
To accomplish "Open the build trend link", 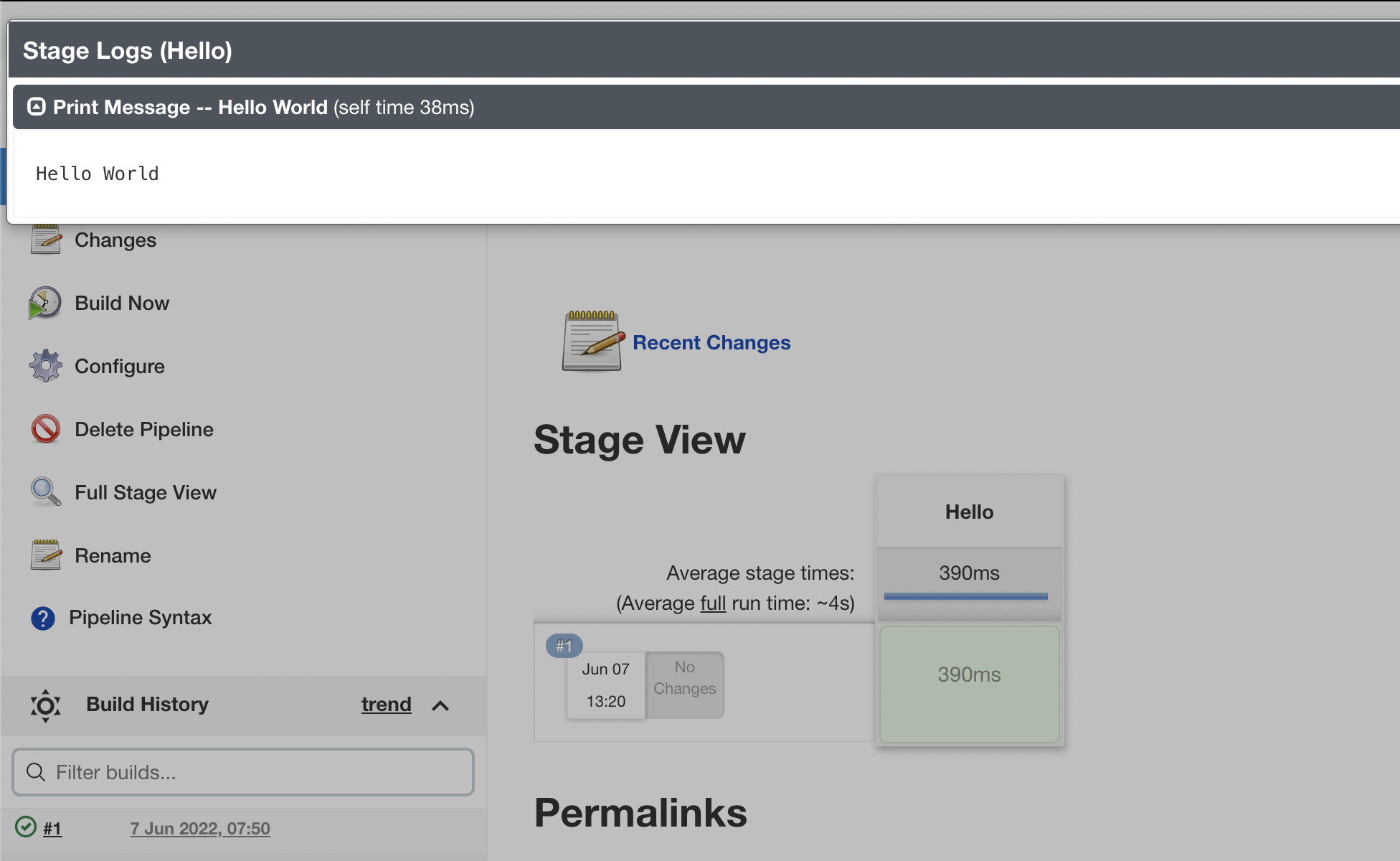I will coord(386,705).
